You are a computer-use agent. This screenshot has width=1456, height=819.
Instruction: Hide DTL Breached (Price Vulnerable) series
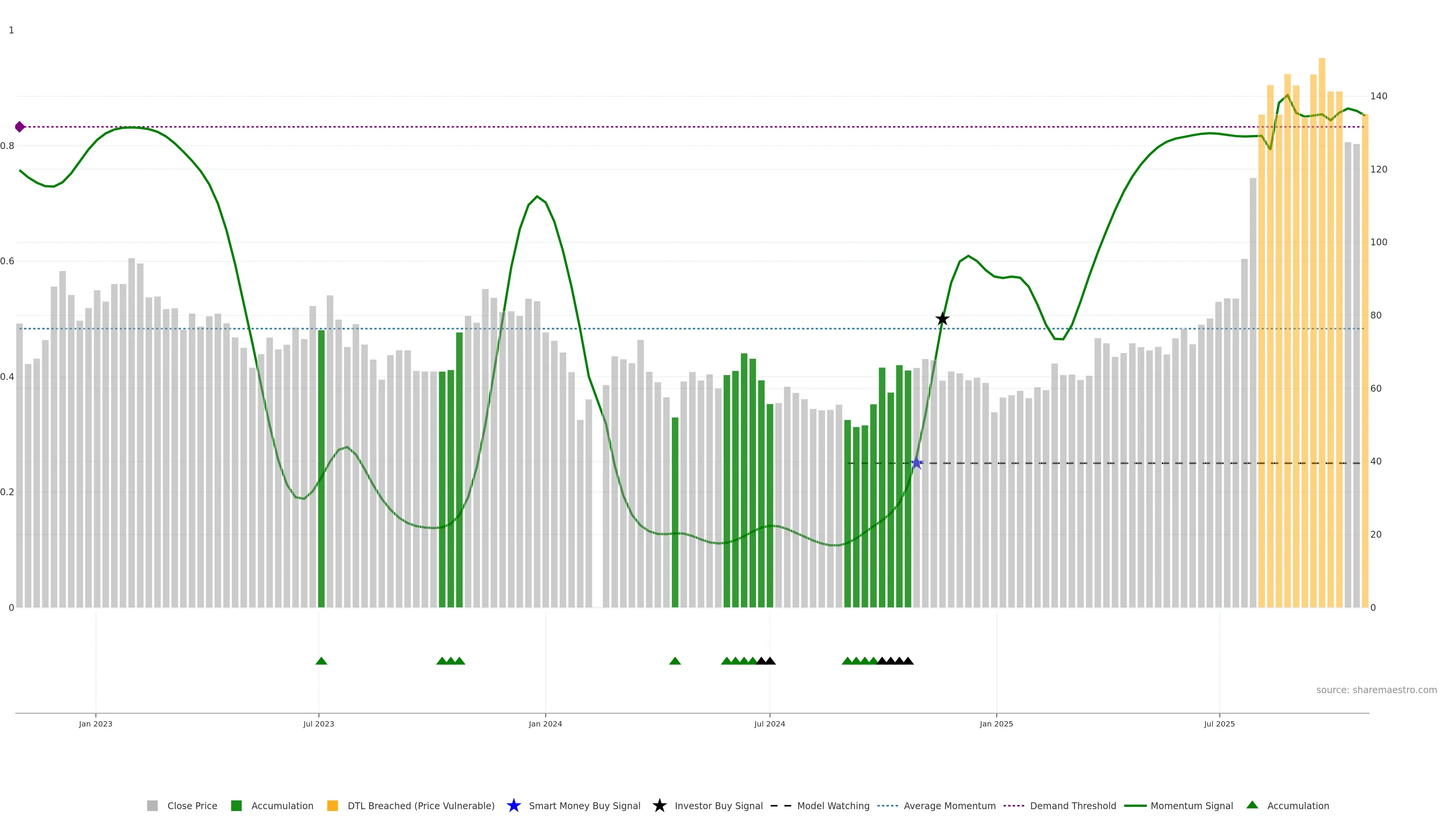click(x=420, y=805)
